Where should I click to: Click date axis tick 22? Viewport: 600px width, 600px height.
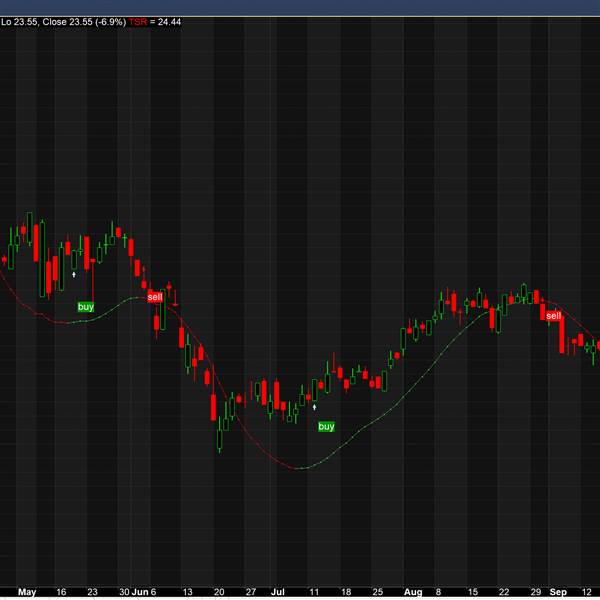coord(504,592)
